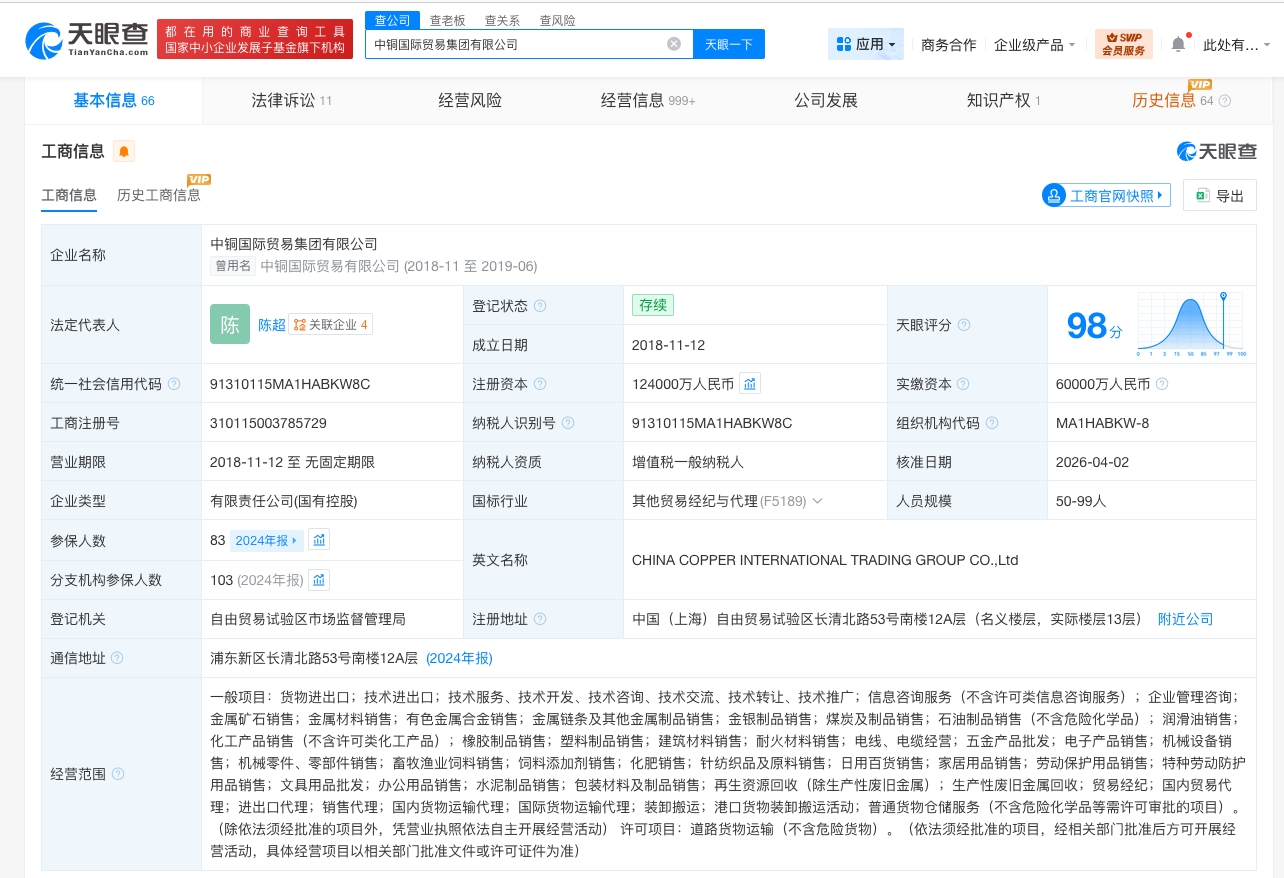Clear the company search box with ✕ icon
This screenshot has height=878, width=1284.
674,43
